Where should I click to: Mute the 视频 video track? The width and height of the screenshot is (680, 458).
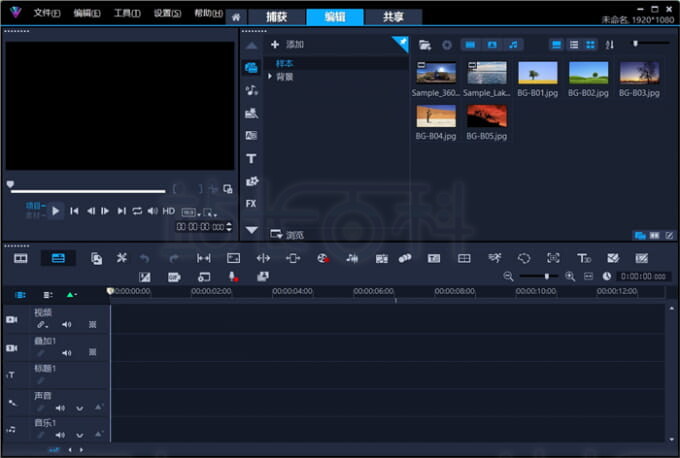(x=67, y=325)
